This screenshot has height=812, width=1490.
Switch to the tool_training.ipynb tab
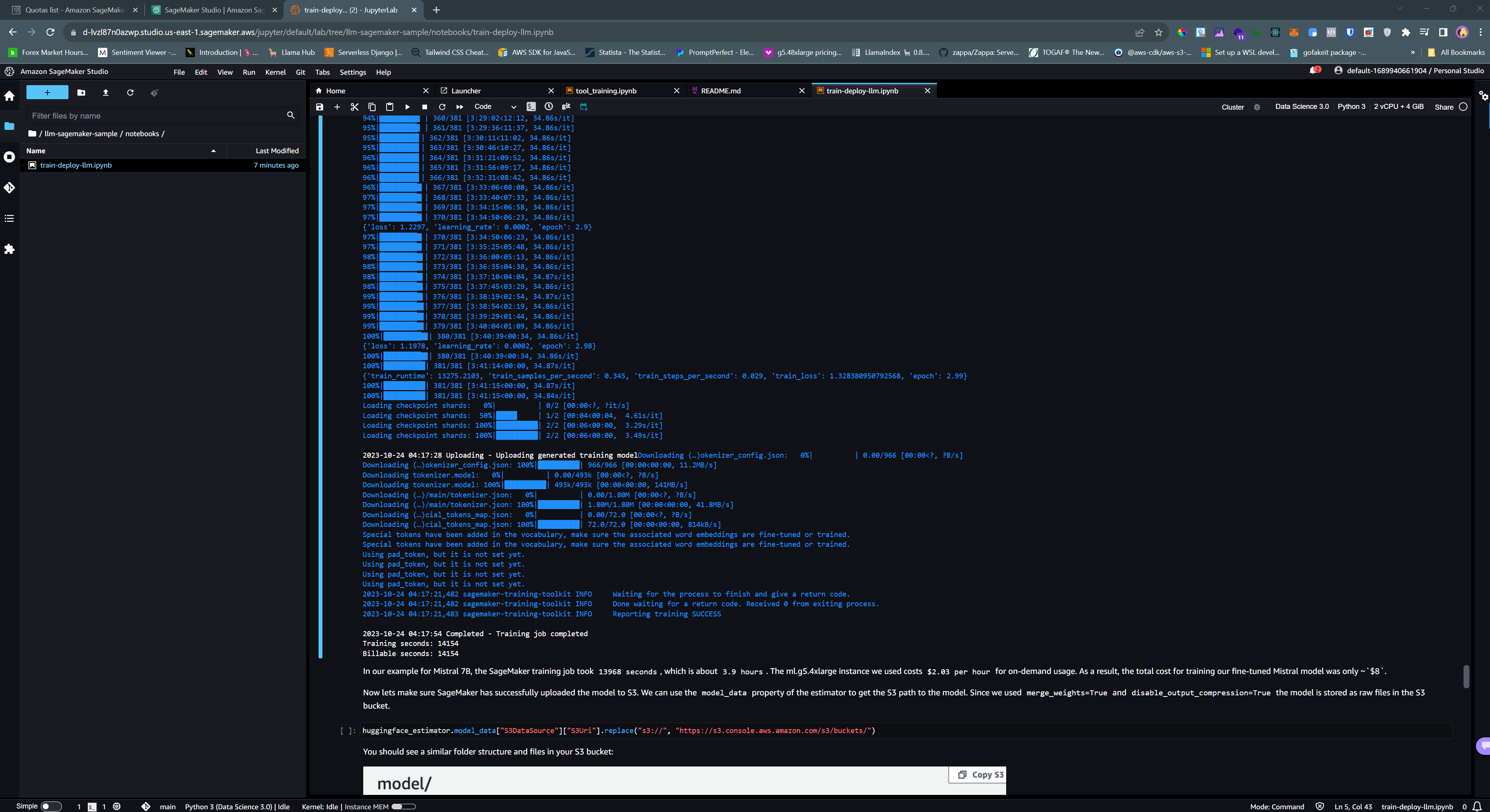(606, 91)
